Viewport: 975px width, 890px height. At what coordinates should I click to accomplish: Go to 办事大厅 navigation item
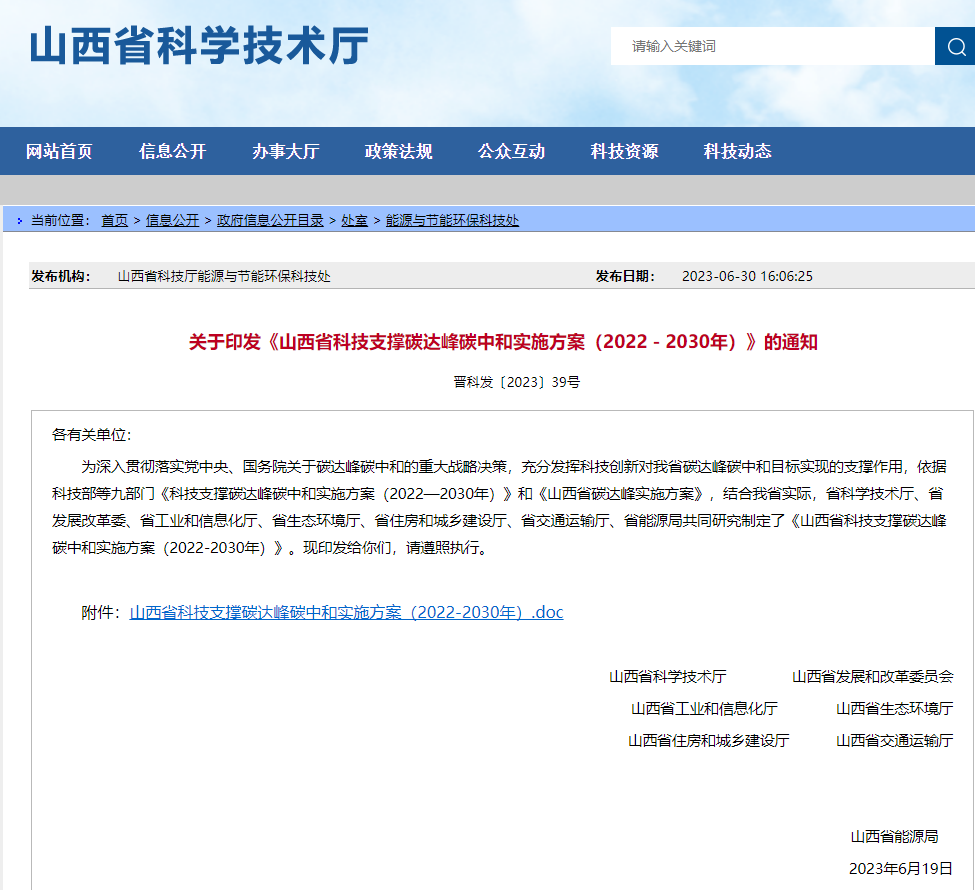pyautogui.click(x=285, y=151)
